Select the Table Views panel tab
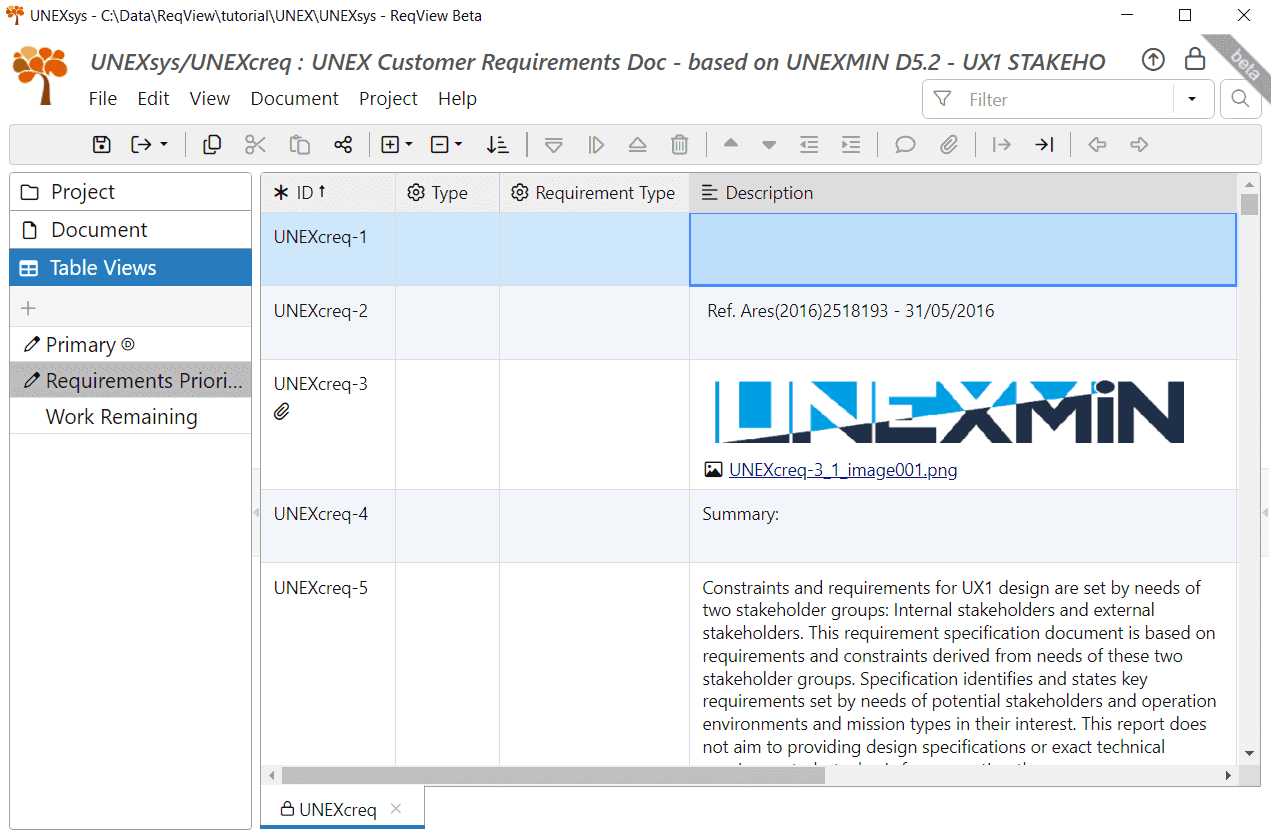 tap(130, 268)
